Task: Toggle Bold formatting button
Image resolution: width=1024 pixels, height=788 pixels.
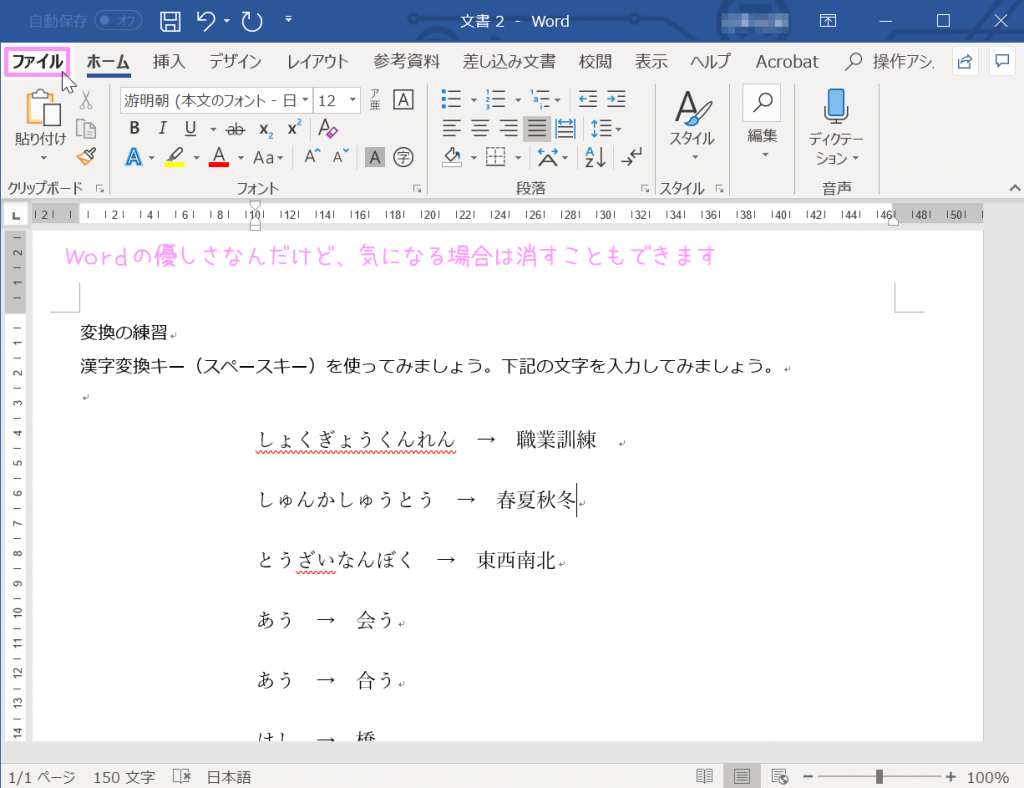Action: 135,129
